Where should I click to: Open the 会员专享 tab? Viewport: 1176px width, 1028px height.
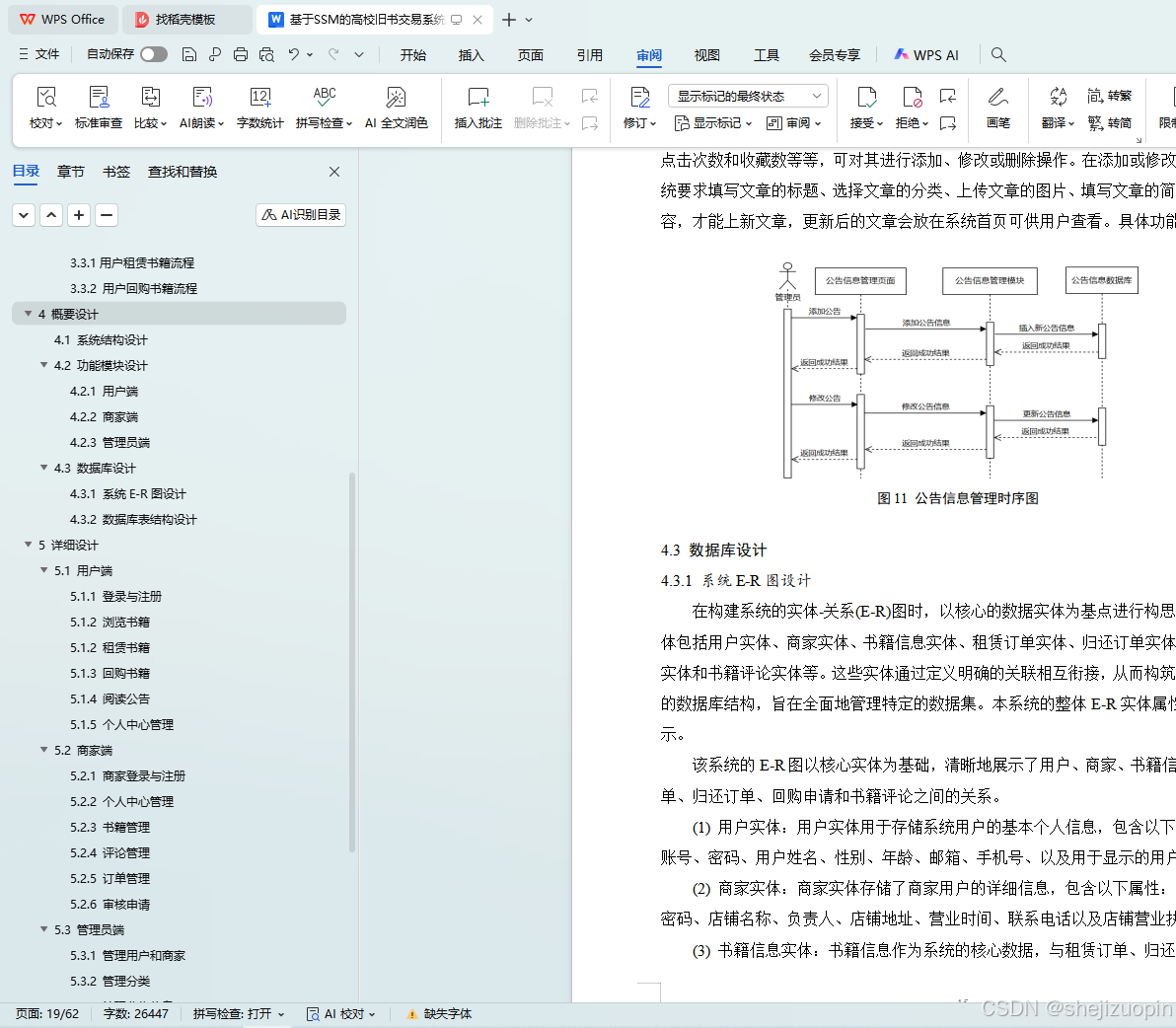pyautogui.click(x=834, y=54)
